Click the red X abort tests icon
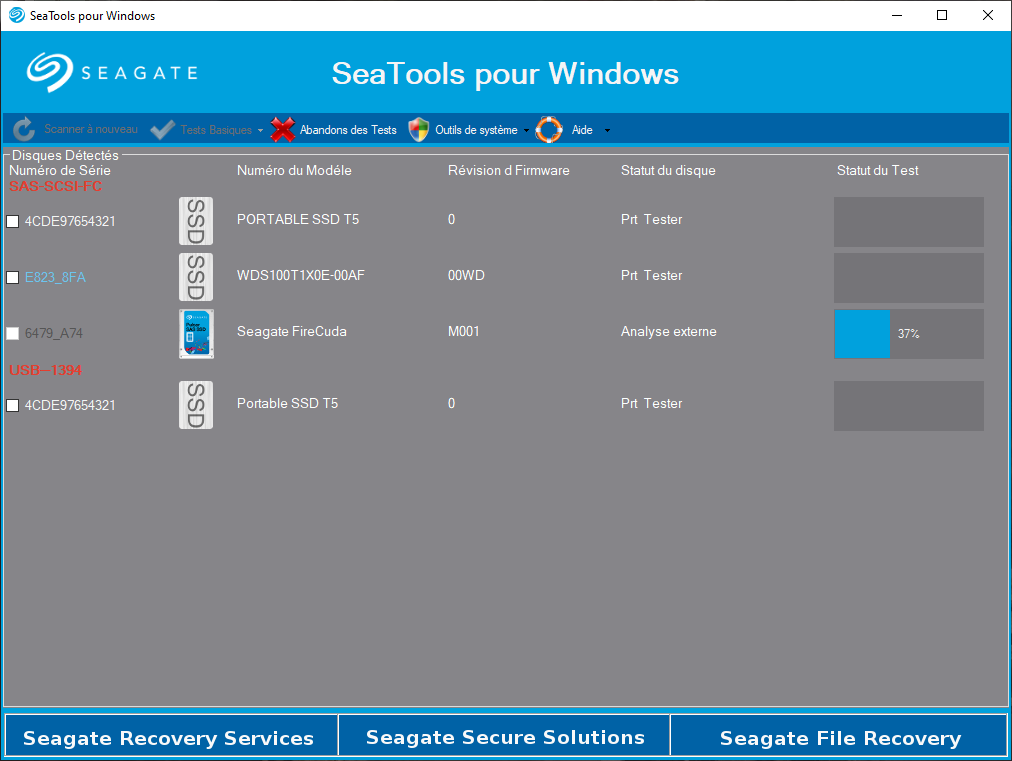The height and width of the screenshot is (761, 1012). (x=283, y=130)
